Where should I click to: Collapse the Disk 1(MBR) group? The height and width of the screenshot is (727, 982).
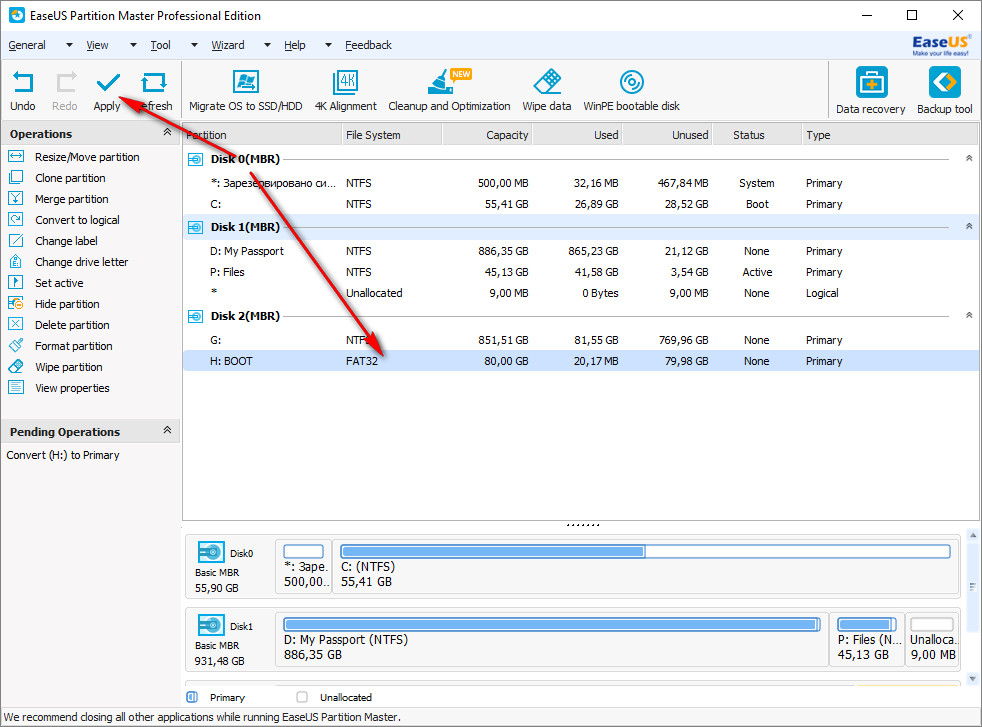point(969,226)
